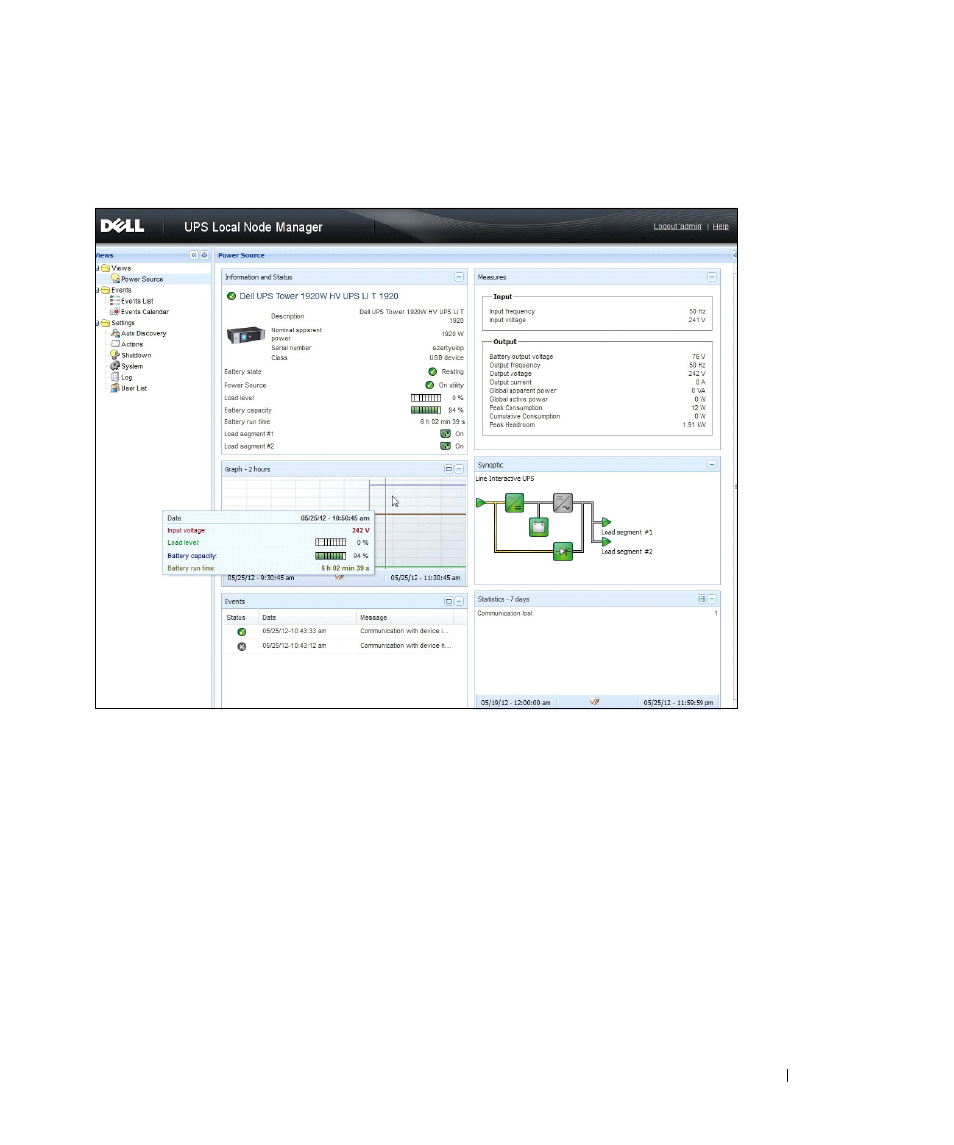Click the battery block in Synoptic
Image resolution: width=954 pixels, height=1145 pixels.
538,526
